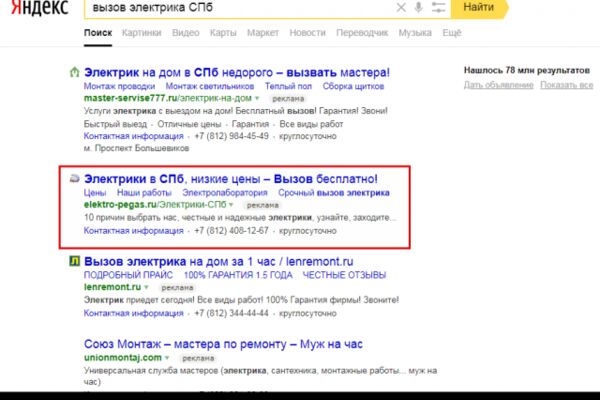Open Контактная информация for elektro-pegas.ru
The width and height of the screenshot is (600, 400).
point(134,231)
